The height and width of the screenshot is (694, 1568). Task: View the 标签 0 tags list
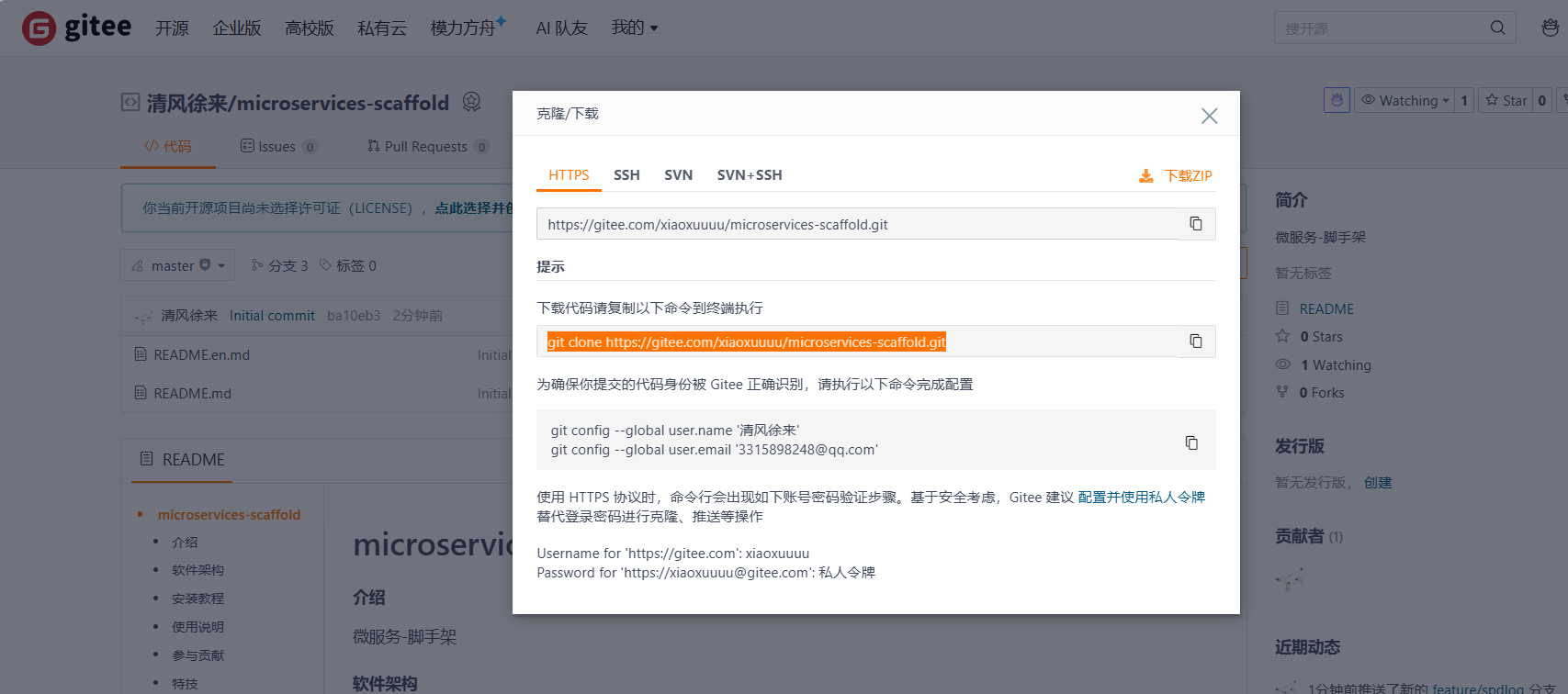[348, 265]
